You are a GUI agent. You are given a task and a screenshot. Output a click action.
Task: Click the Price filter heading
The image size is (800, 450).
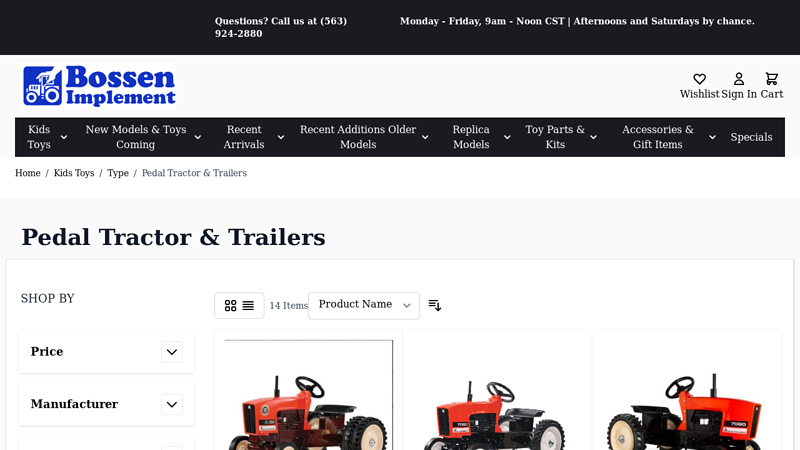coord(47,352)
